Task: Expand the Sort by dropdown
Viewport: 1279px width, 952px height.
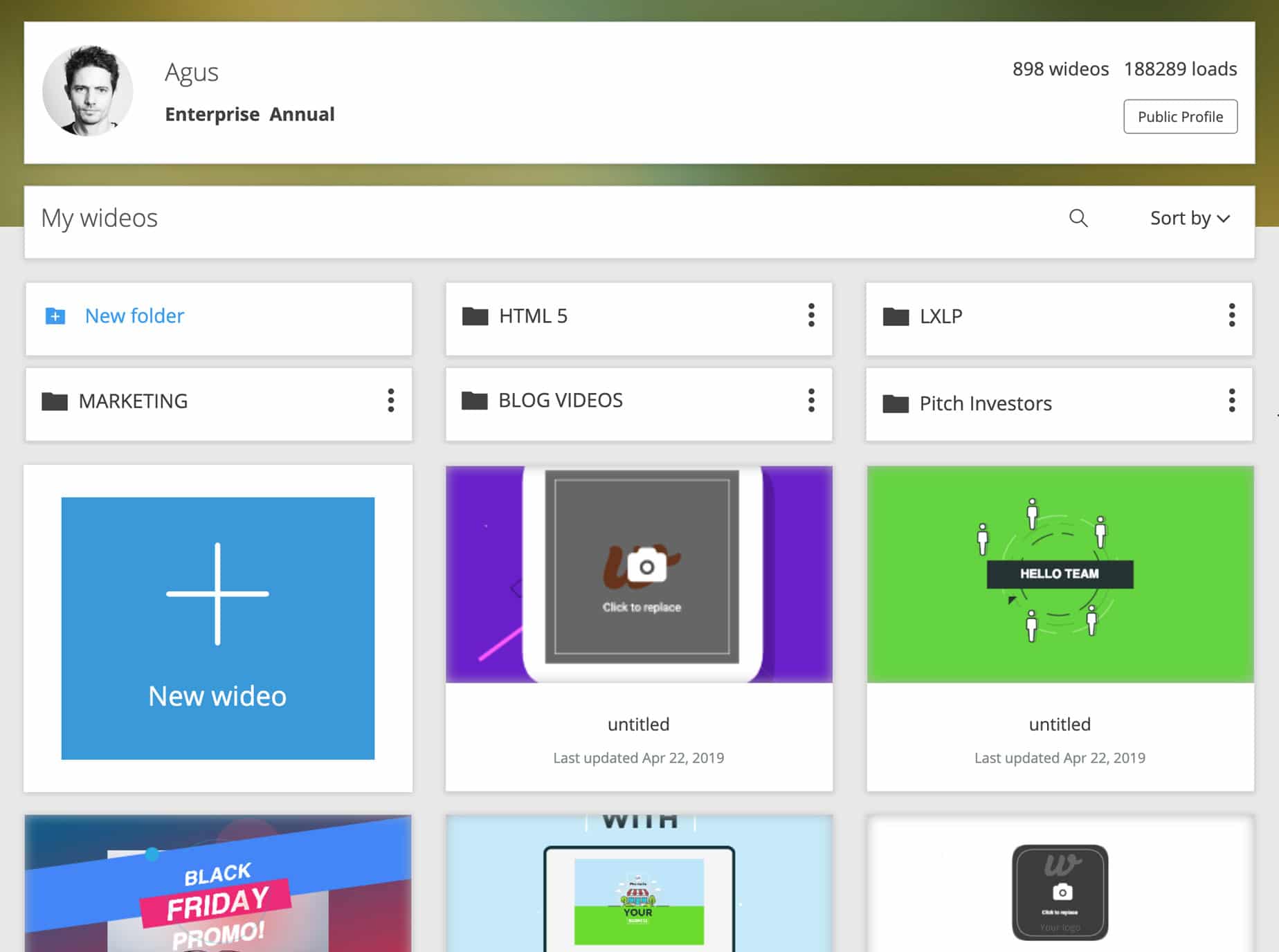Action: click(1190, 218)
